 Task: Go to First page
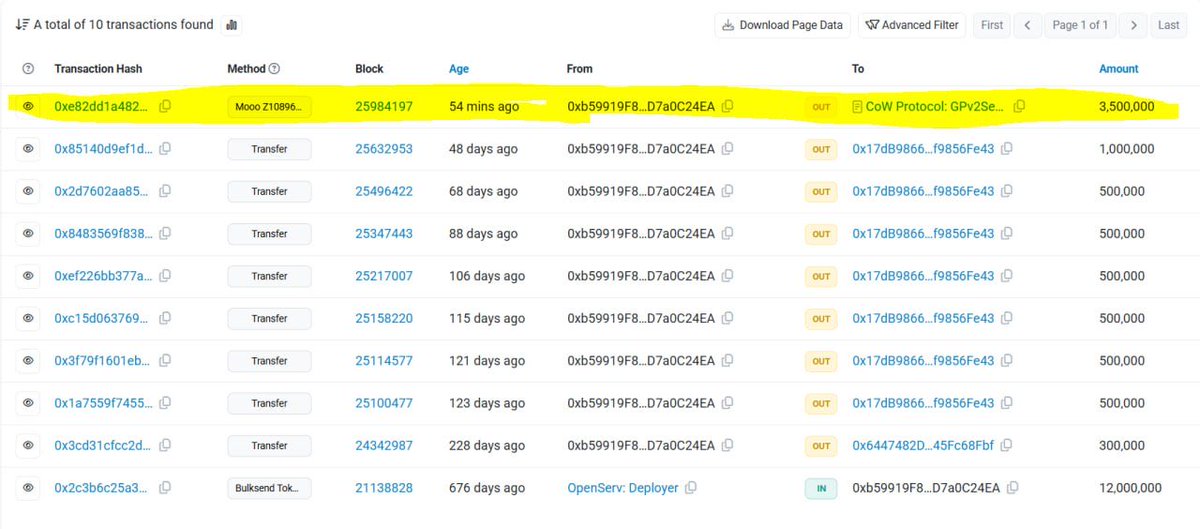[x=992, y=25]
